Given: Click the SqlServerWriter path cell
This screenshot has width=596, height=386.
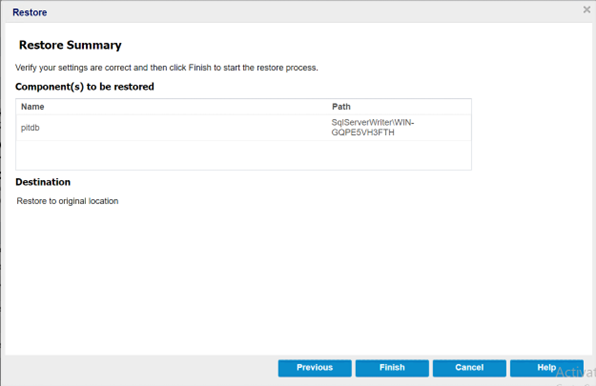Looking at the screenshot, I should pyautogui.click(x=372, y=128).
